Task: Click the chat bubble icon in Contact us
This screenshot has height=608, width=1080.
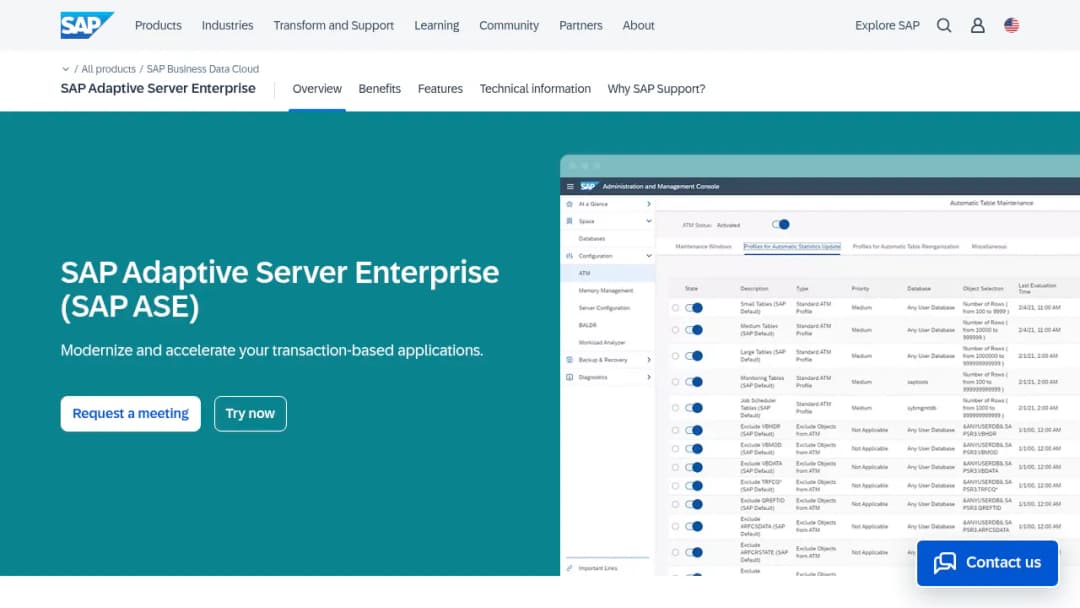Action: coord(945,563)
